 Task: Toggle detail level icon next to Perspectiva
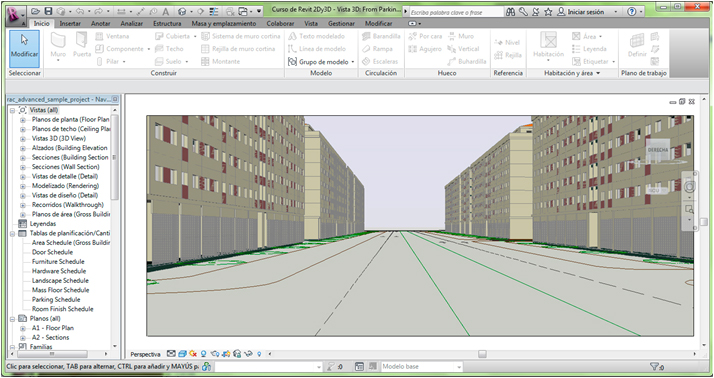click(171, 354)
